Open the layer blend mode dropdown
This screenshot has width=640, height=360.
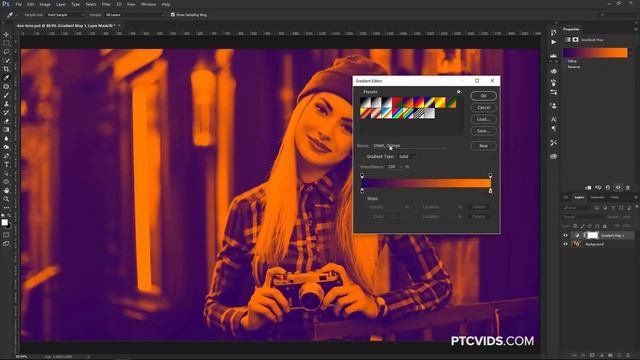click(583, 217)
